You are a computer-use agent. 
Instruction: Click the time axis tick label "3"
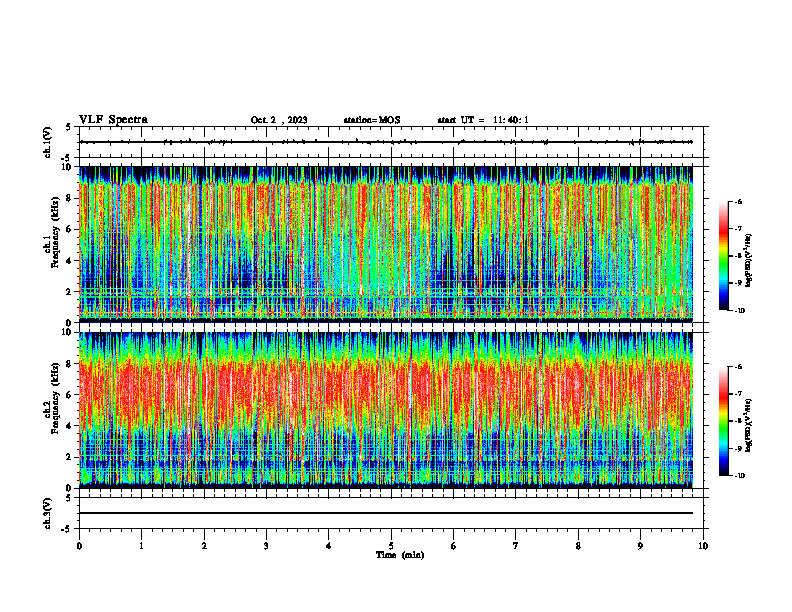pyautogui.click(x=266, y=546)
